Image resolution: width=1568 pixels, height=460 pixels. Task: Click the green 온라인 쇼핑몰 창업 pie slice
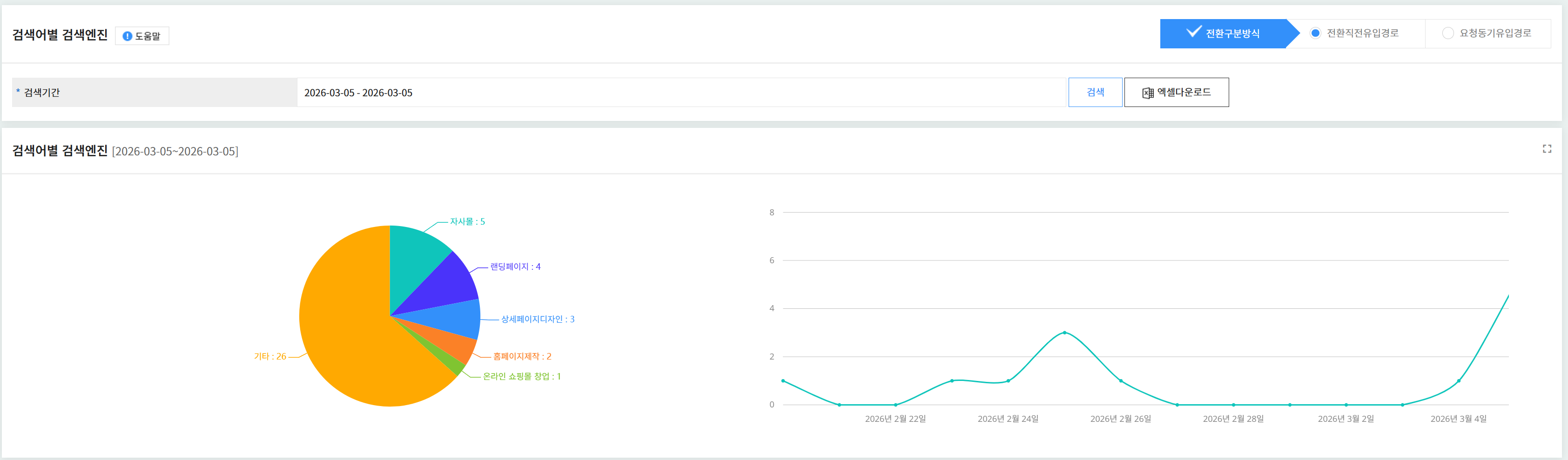coord(455,364)
